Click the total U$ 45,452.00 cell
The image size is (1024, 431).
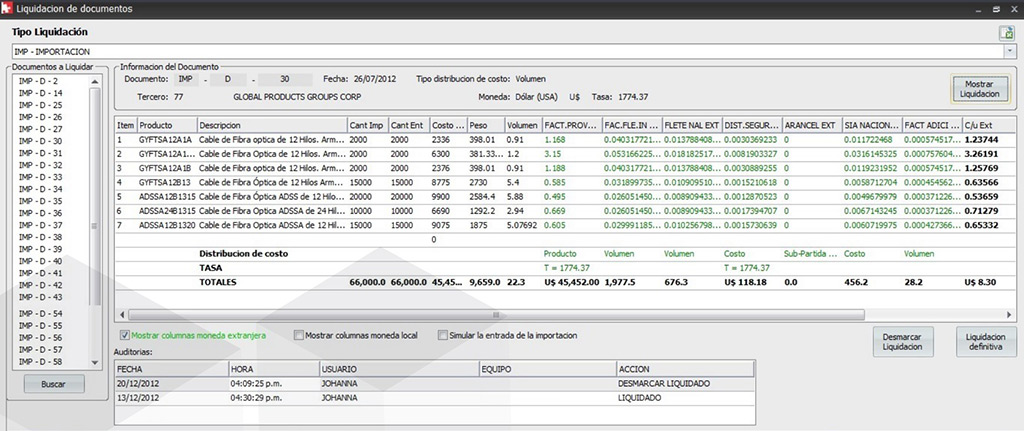571,283
